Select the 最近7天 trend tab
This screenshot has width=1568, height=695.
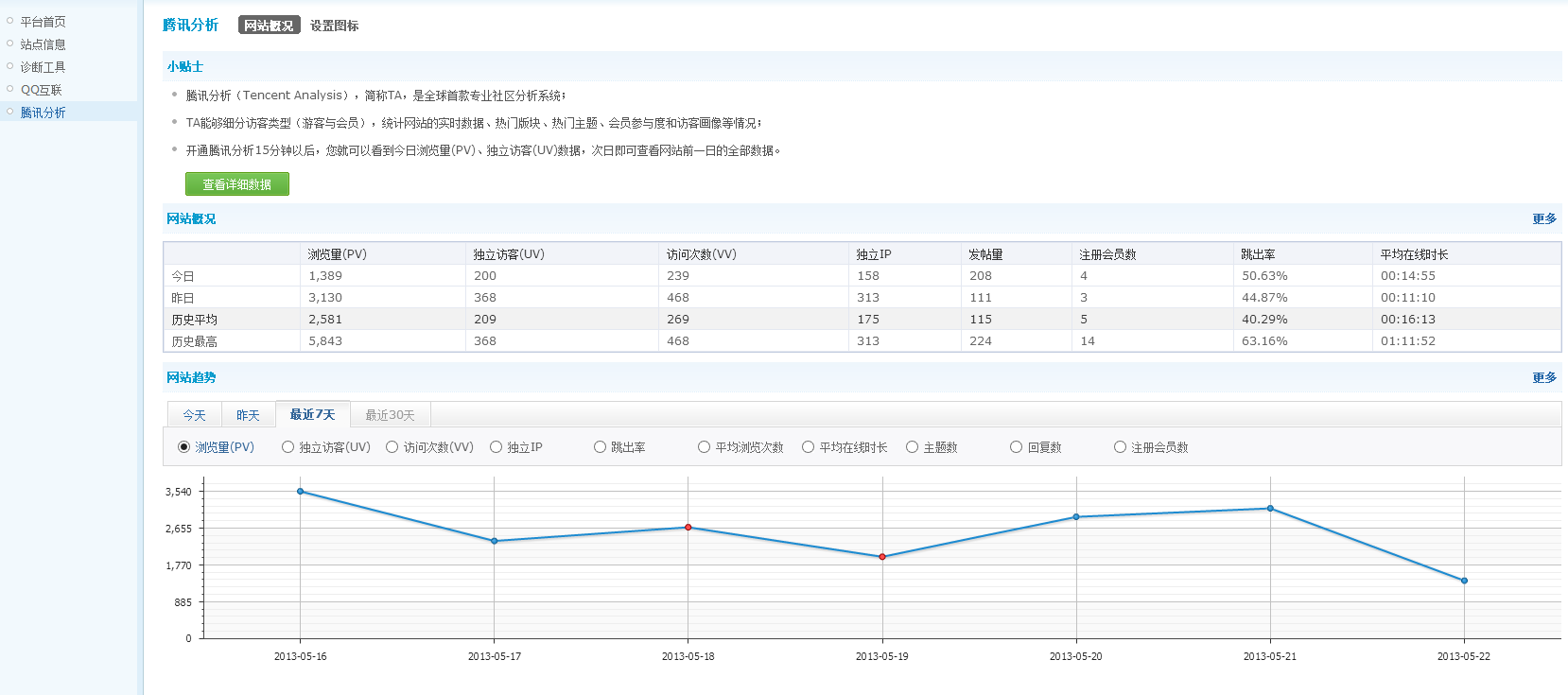312,414
